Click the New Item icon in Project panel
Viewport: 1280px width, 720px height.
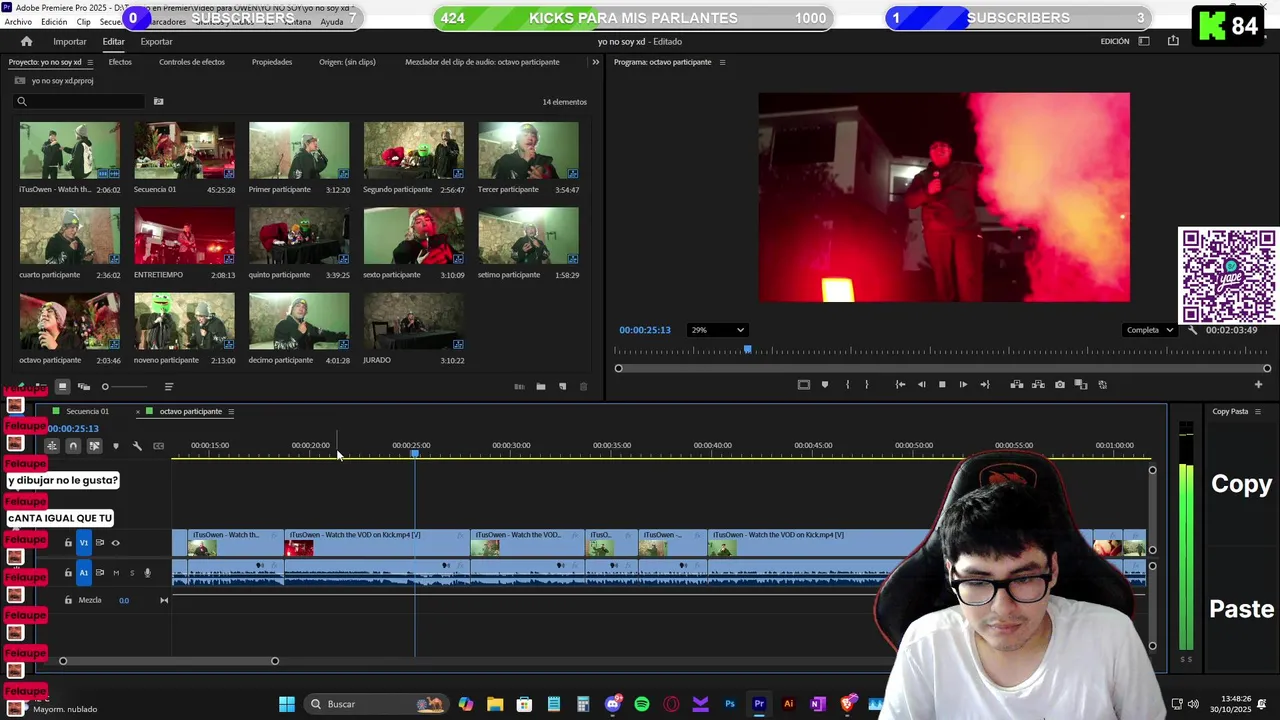562,386
